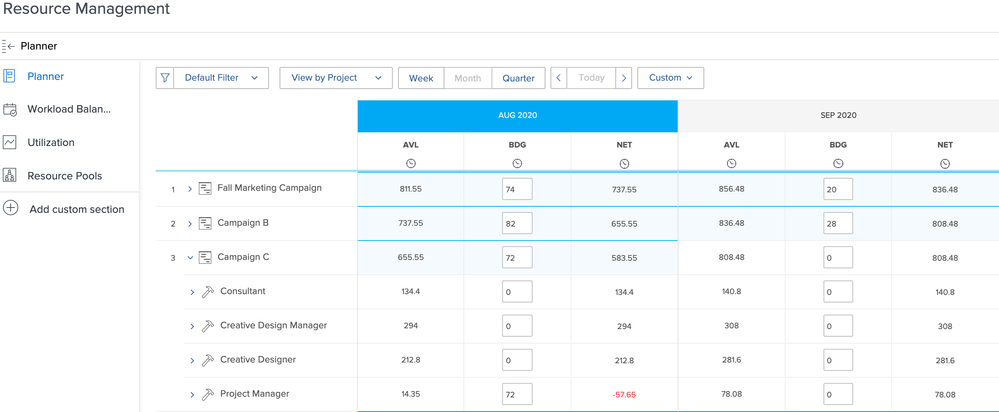
Task: Click clock icon under SEP 2020 NET
Action: pyautogui.click(x=944, y=163)
